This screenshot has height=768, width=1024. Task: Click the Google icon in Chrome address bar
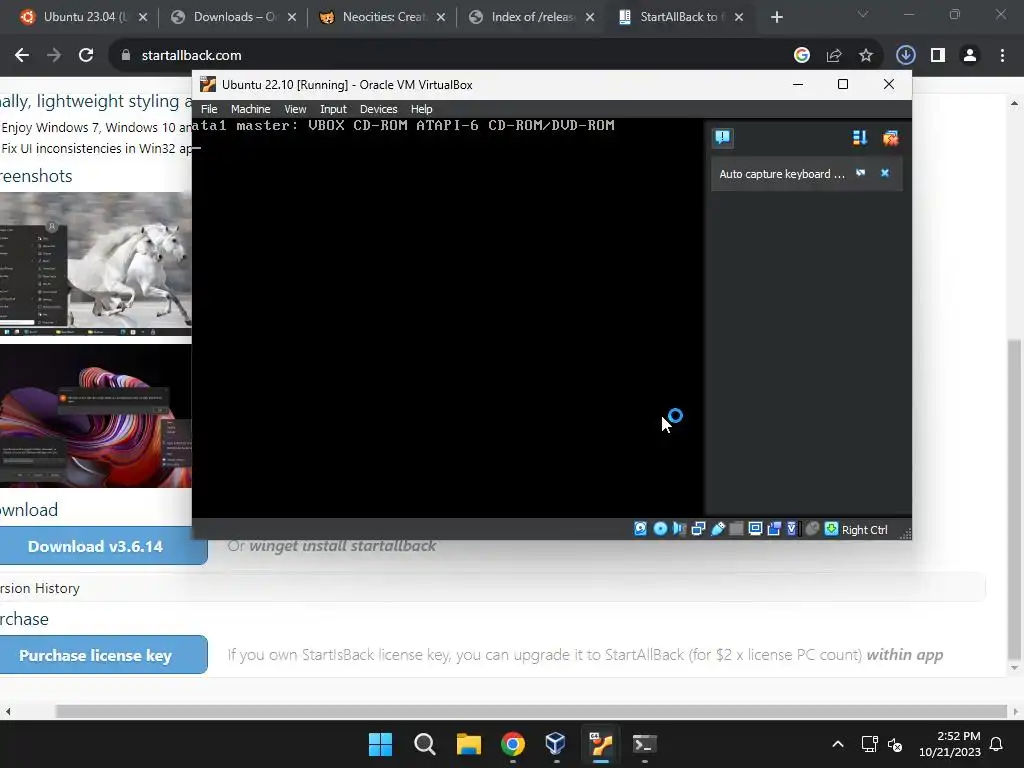click(x=801, y=56)
